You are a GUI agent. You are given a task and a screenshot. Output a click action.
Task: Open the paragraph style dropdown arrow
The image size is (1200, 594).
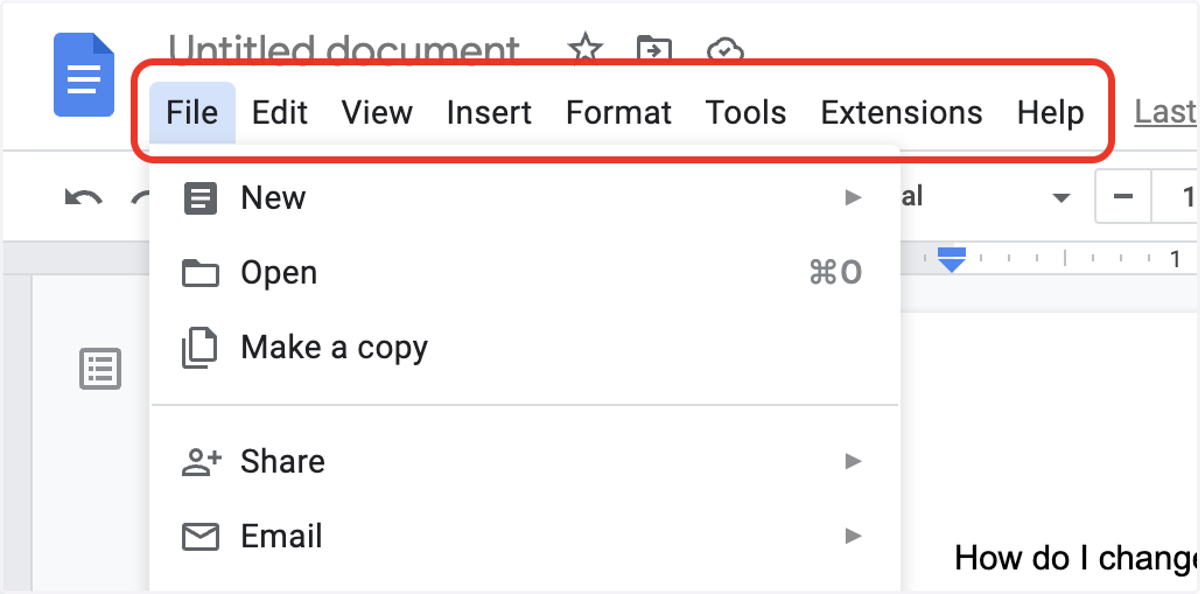[x=1061, y=198]
